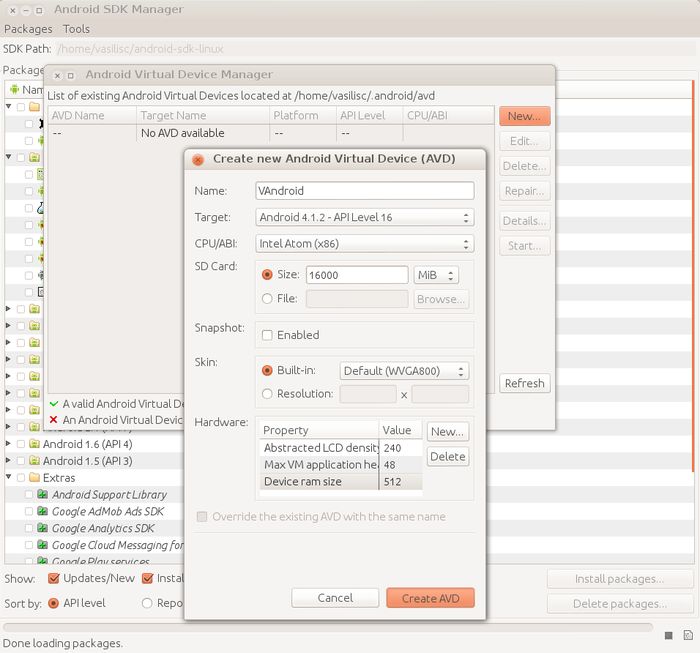This screenshot has width=700, height=653.
Task: Click the Android robot icon in Name header
Action: (14, 89)
